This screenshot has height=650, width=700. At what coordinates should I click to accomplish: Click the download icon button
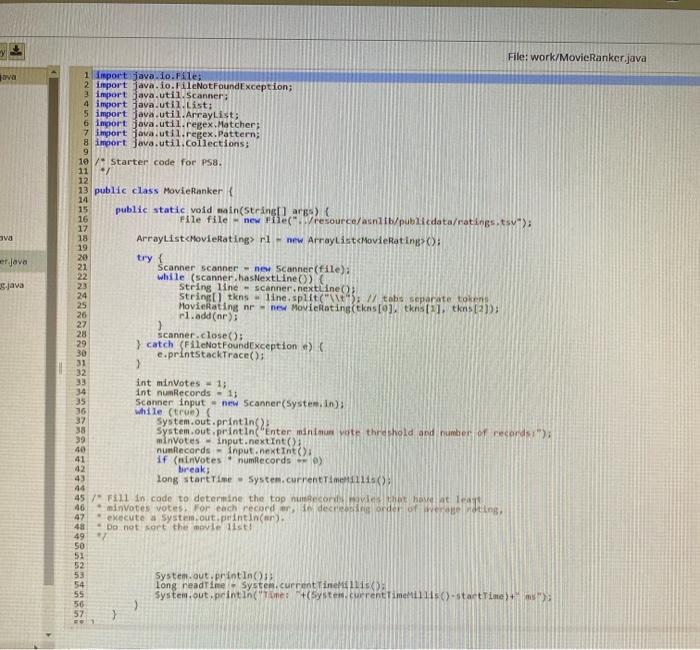pos(17,51)
